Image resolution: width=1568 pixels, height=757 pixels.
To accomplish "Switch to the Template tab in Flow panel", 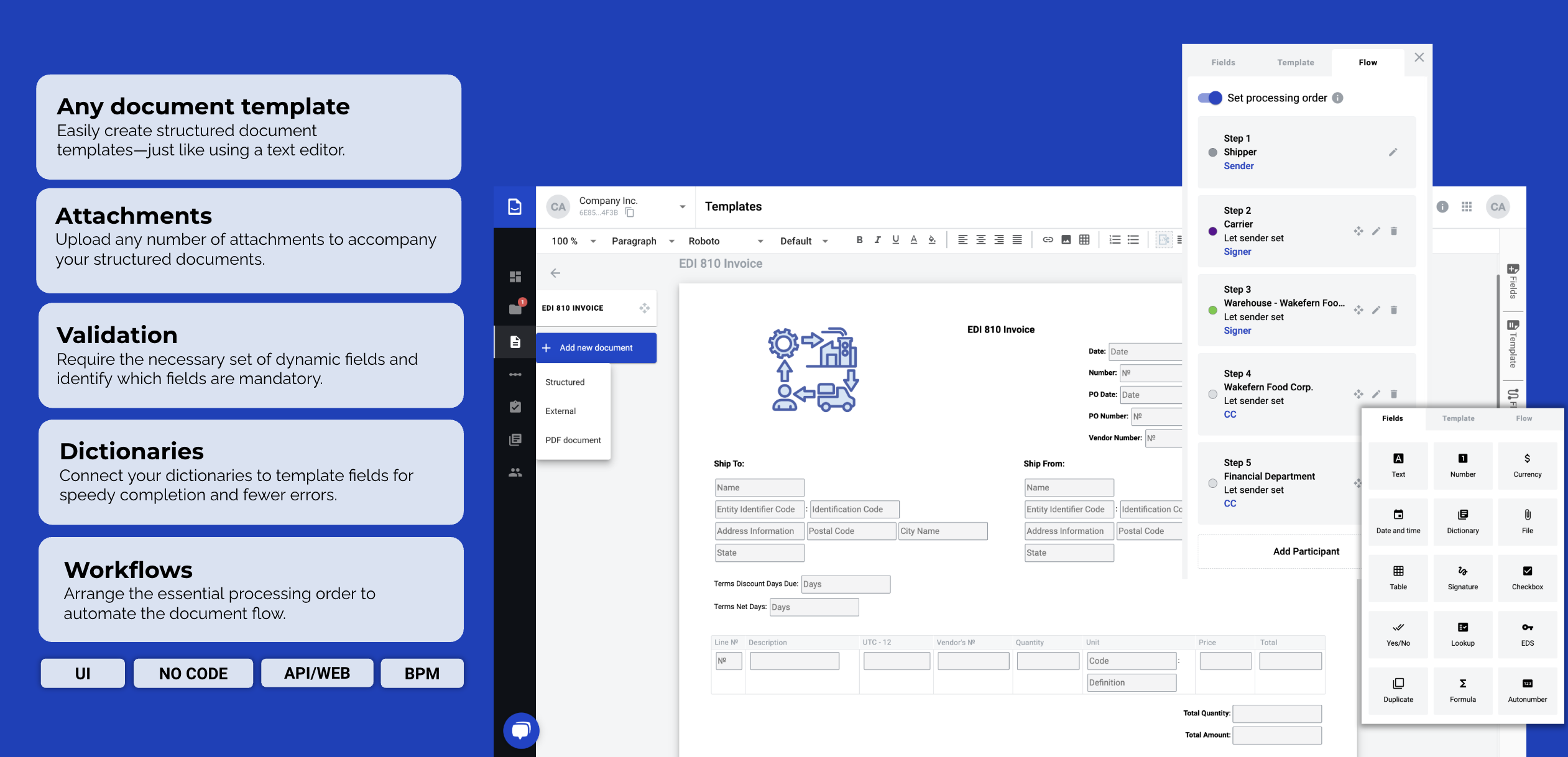I will pos(1295,63).
